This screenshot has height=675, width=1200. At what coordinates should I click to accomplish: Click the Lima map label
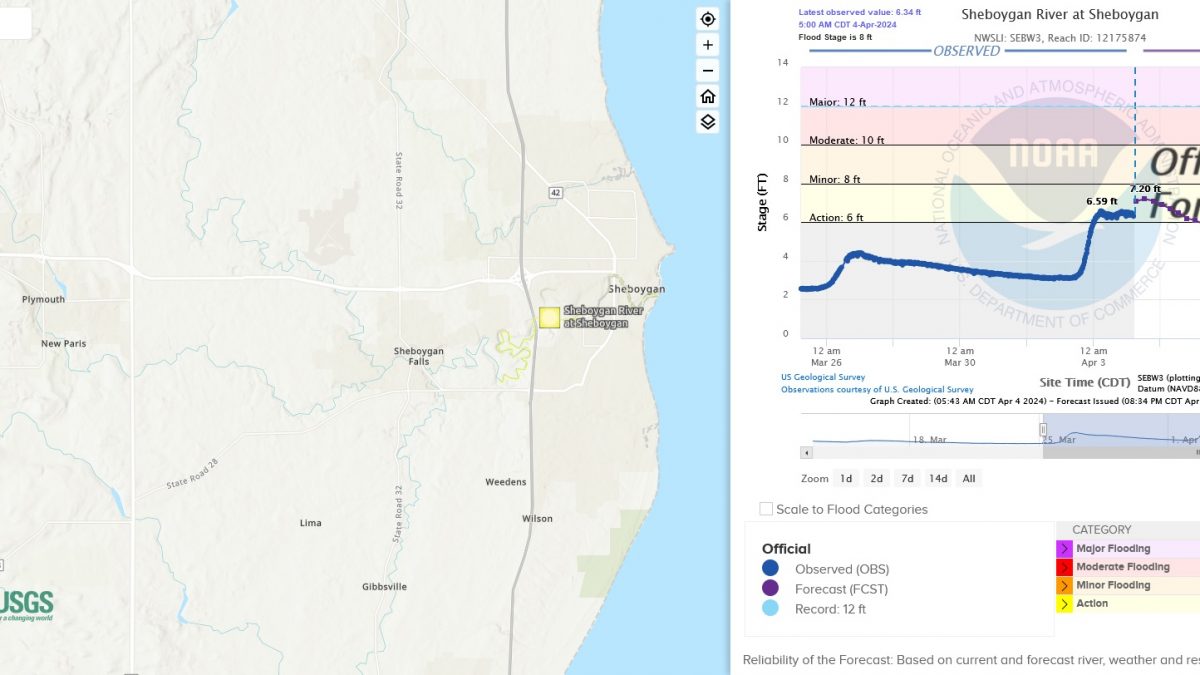(x=311, y=523)
